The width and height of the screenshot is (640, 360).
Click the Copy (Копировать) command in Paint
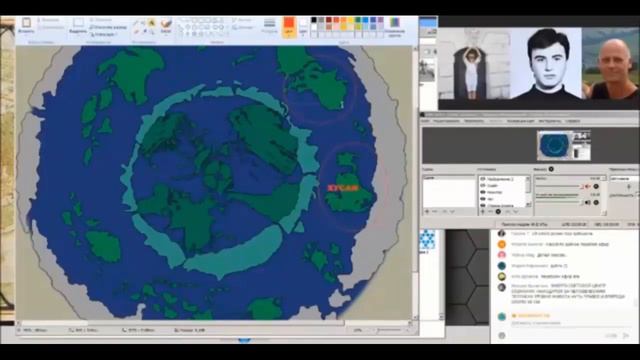pos(50,27)
